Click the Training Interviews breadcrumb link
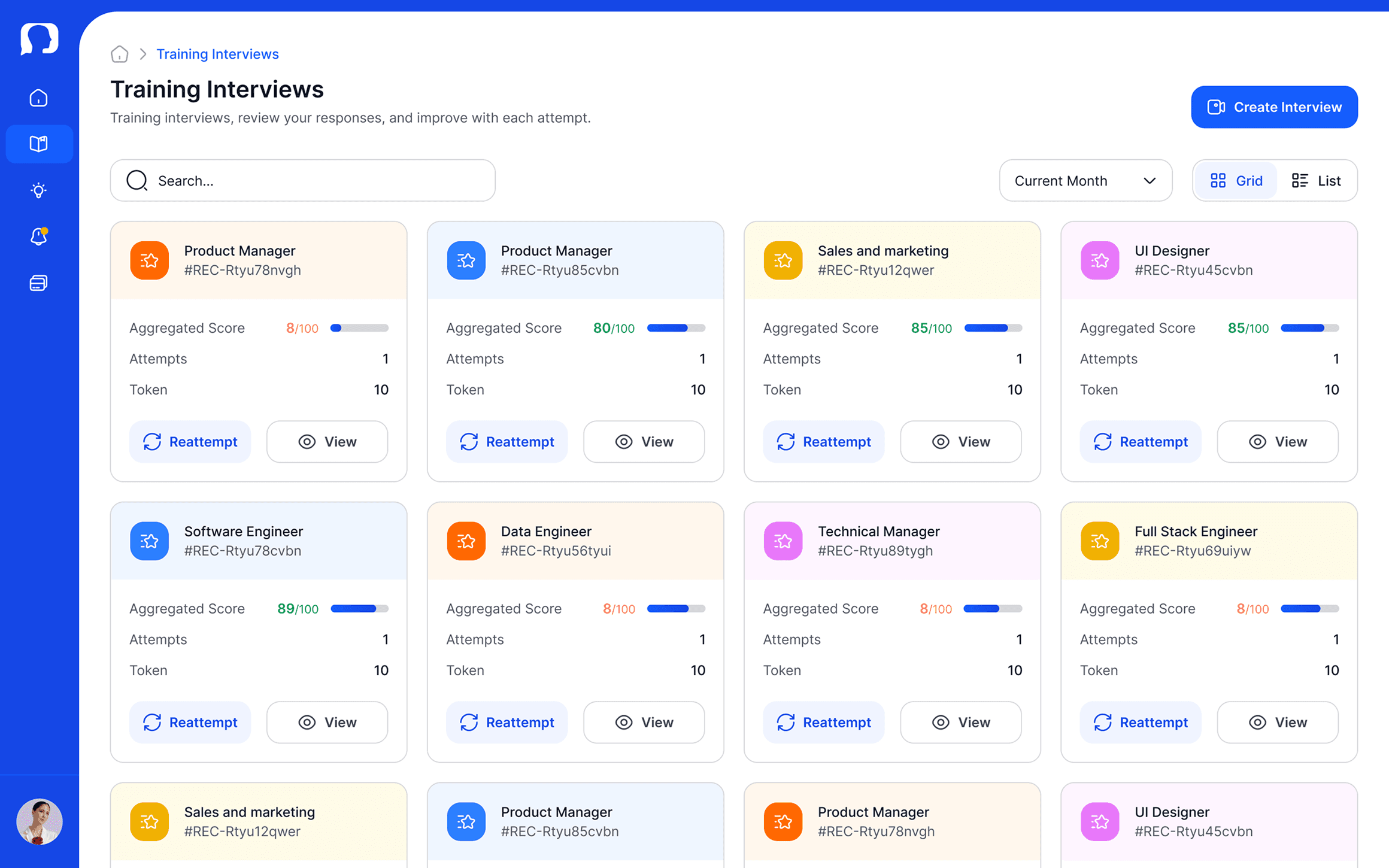 (217, 54)
